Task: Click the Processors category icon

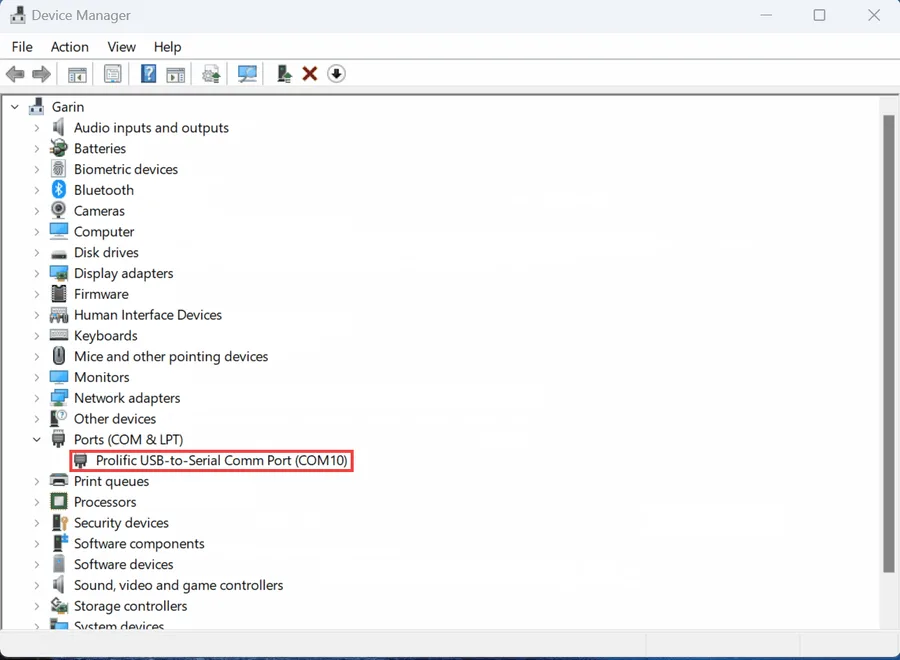Action: click(59, 502)
